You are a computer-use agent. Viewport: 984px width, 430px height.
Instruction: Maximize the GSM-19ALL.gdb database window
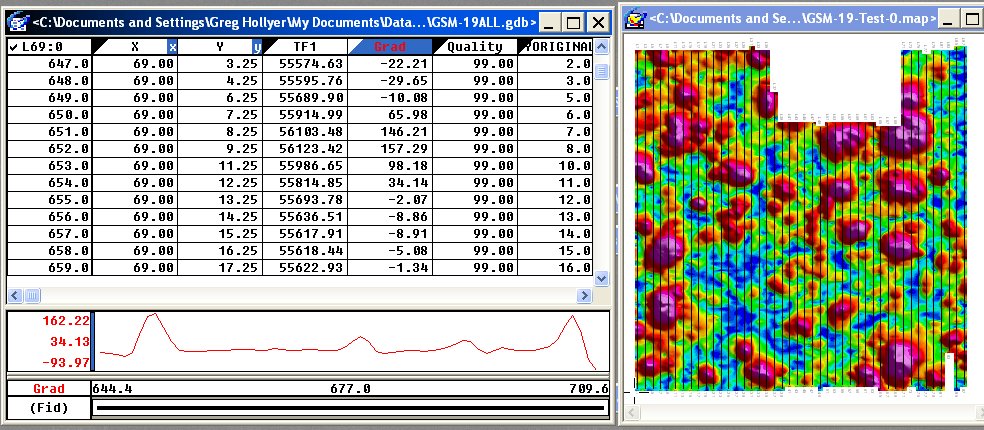[x=573, y=22]
